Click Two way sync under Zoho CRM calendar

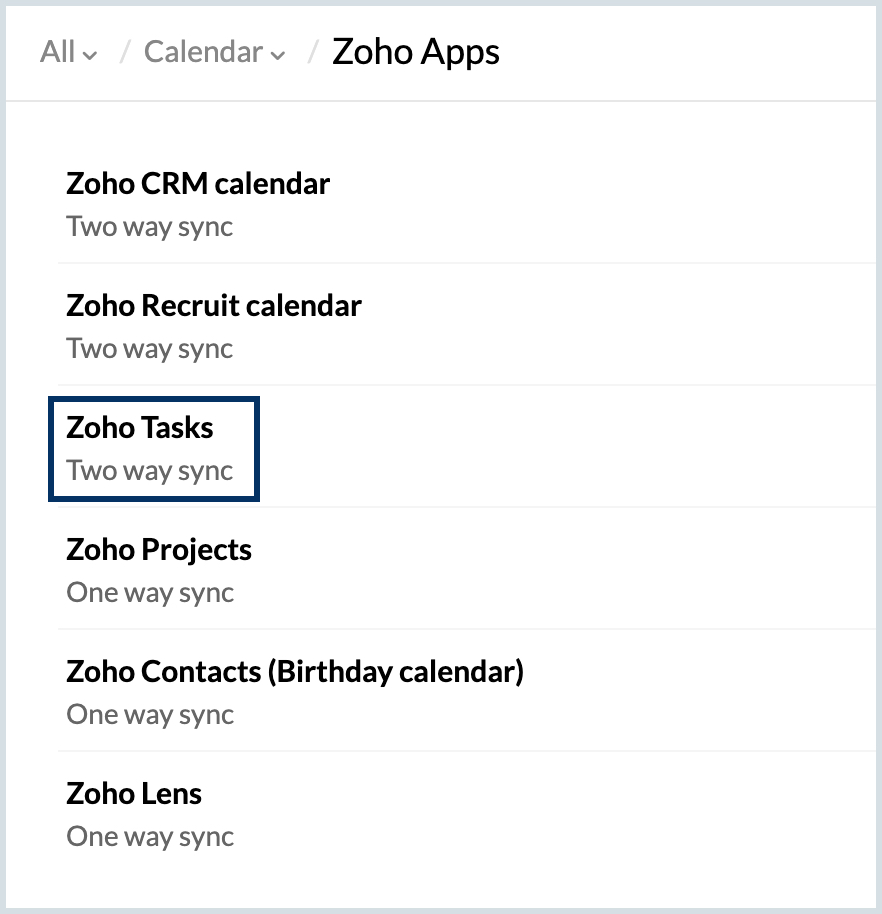click(x=149, y=227)
